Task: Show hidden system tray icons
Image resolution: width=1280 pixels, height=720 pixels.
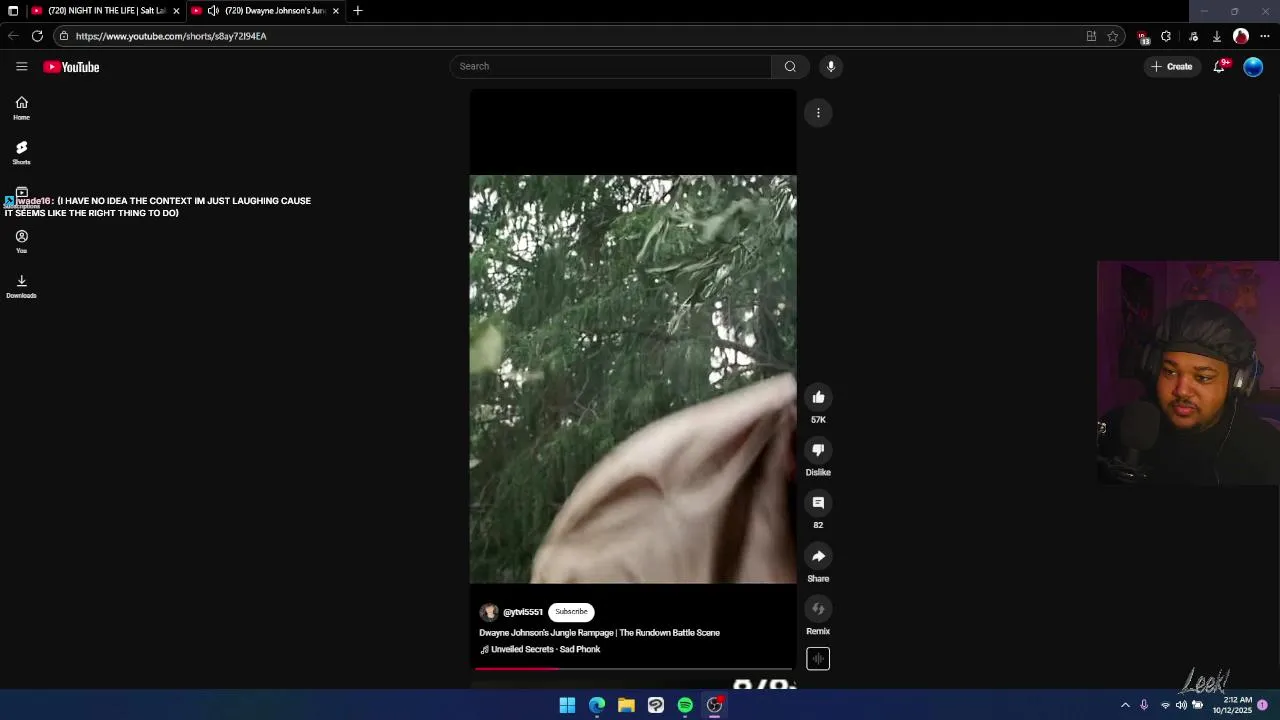Action: [1125, 705]
